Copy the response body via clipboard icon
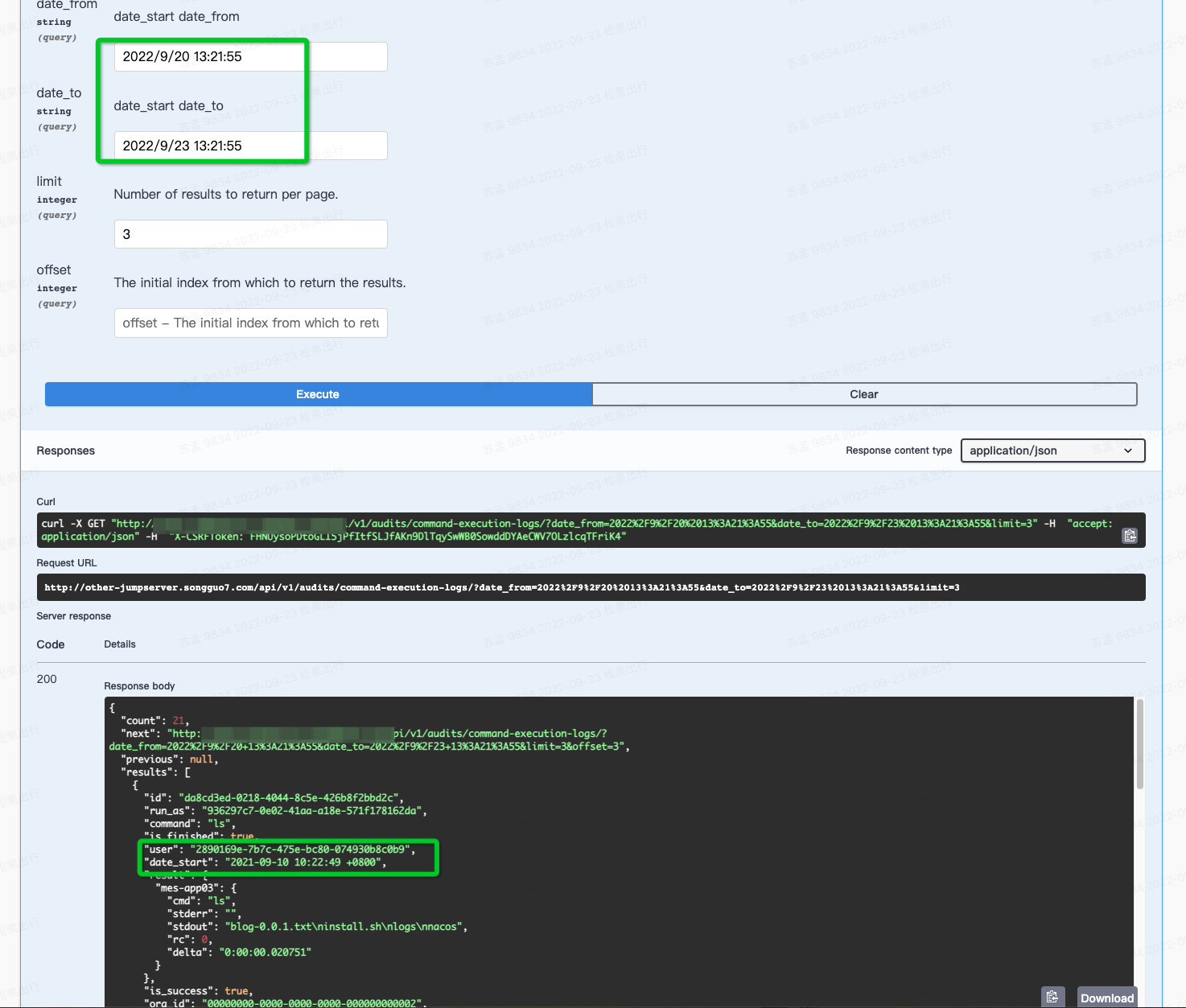 pos(1052,996)
